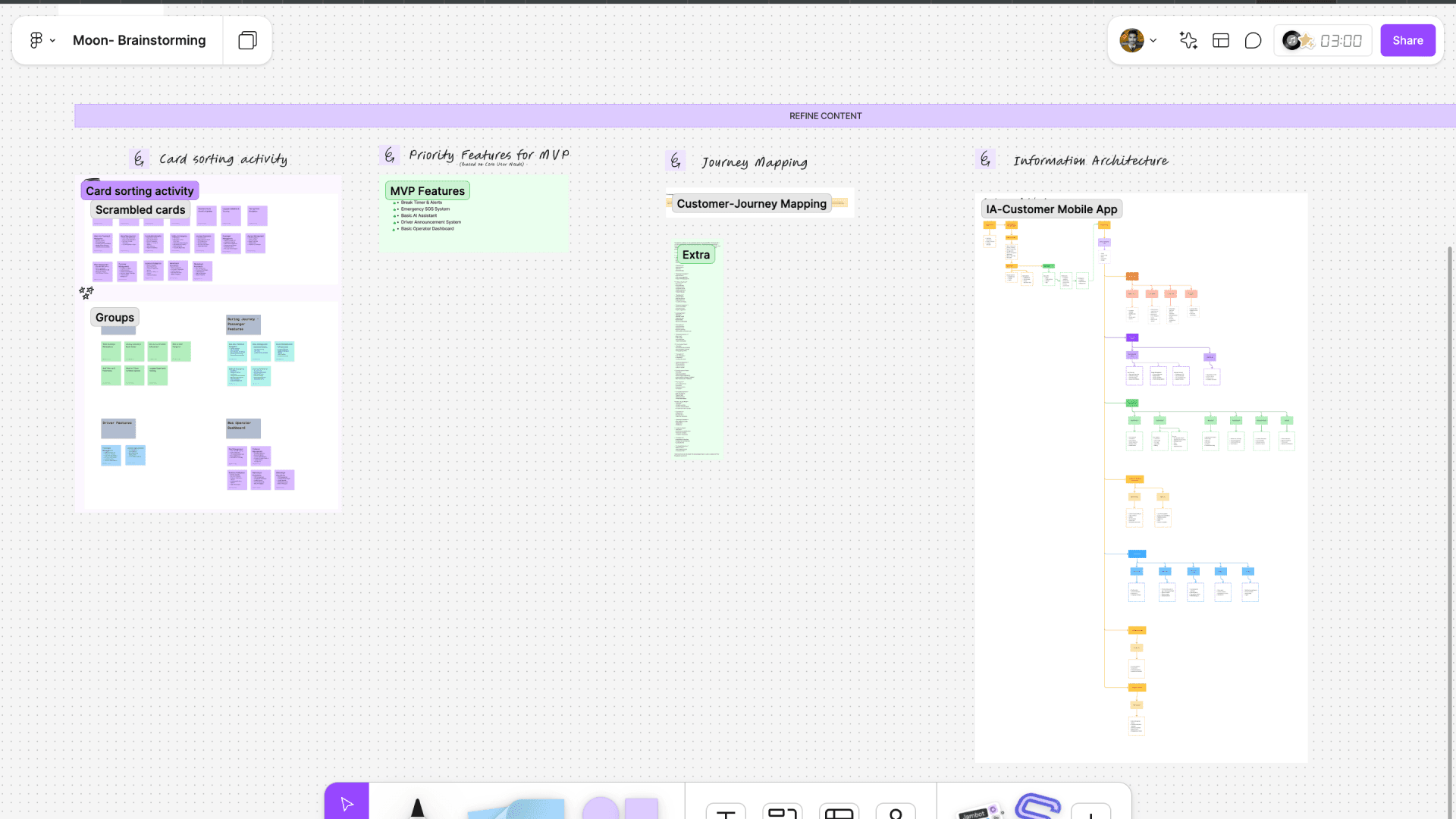Viewport: 1456px width, 819px height.
Task: Select the Customer-Journey Mapping section label
Action: (x=751, y=203)
